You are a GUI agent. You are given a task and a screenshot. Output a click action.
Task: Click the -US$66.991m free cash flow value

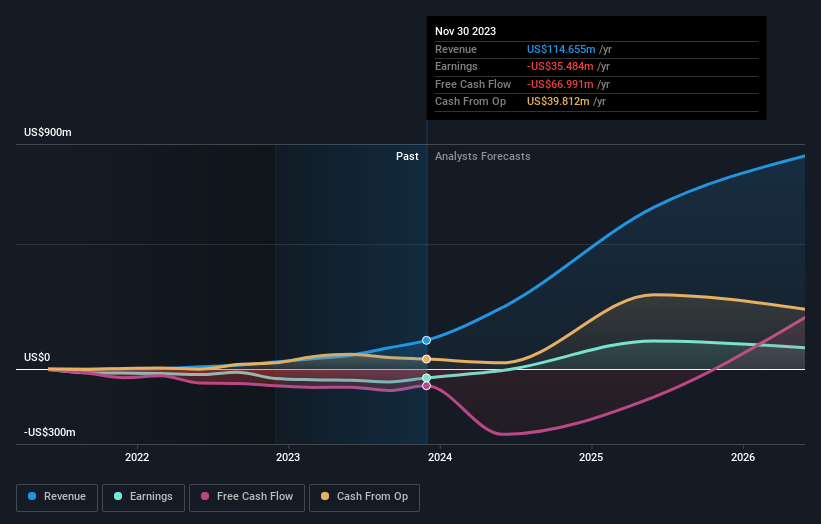pos(560,84)
